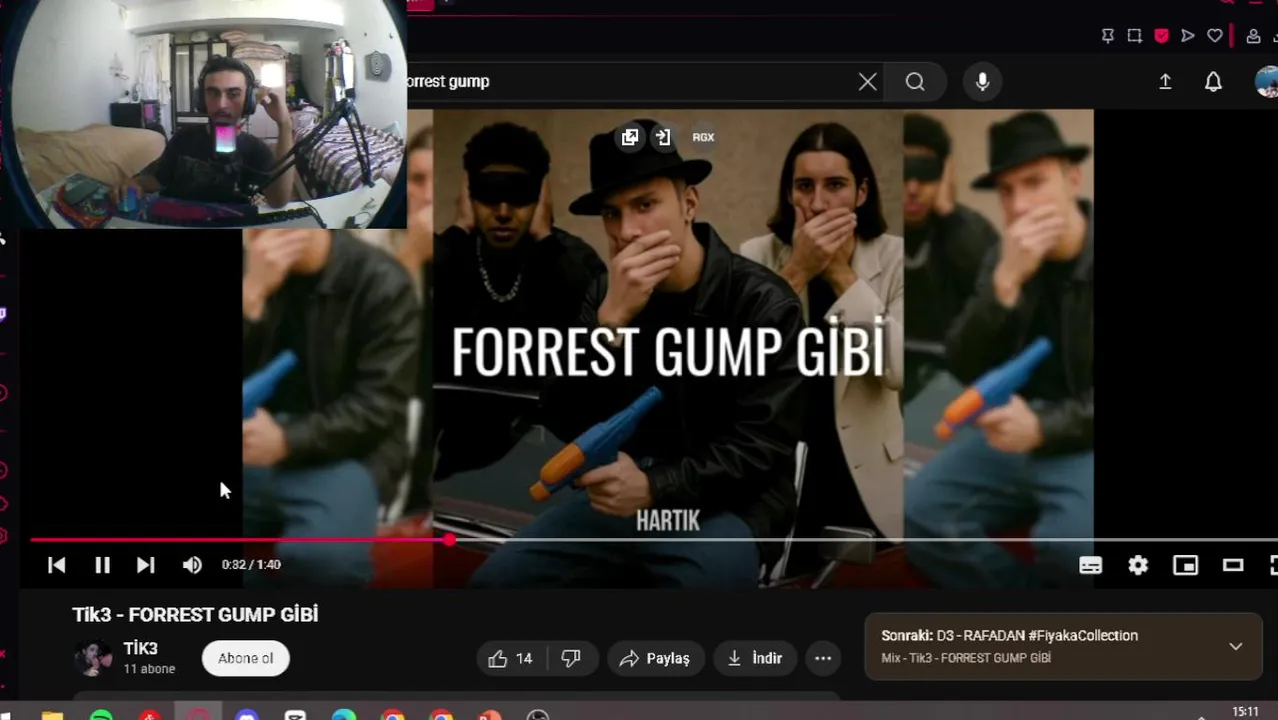The image size is (1278, 720).
Task: Click the video title 'Tik3 - FORREST GUMP GİBİ'
Action: (x=195, y=615)
